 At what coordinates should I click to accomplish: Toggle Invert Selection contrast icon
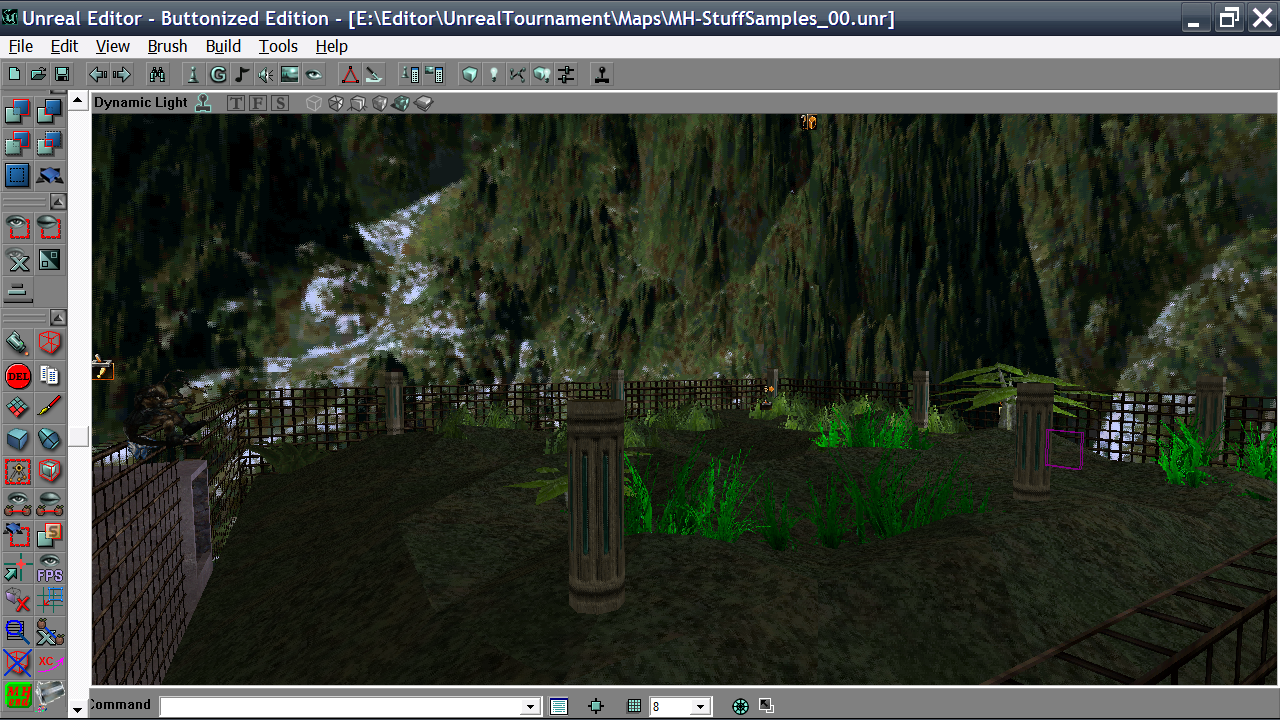49,260
